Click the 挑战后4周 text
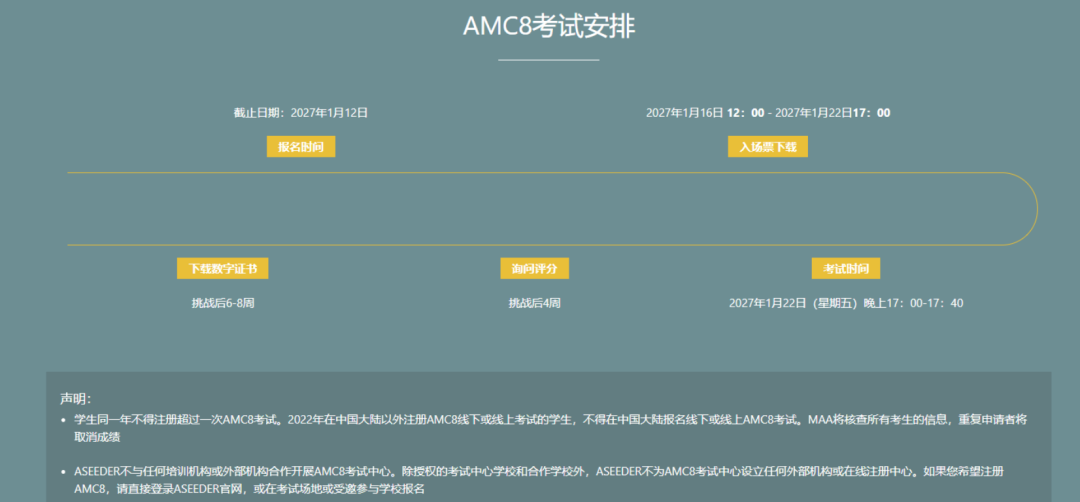This screenshot has width=1080, height=502. point(534,303)
